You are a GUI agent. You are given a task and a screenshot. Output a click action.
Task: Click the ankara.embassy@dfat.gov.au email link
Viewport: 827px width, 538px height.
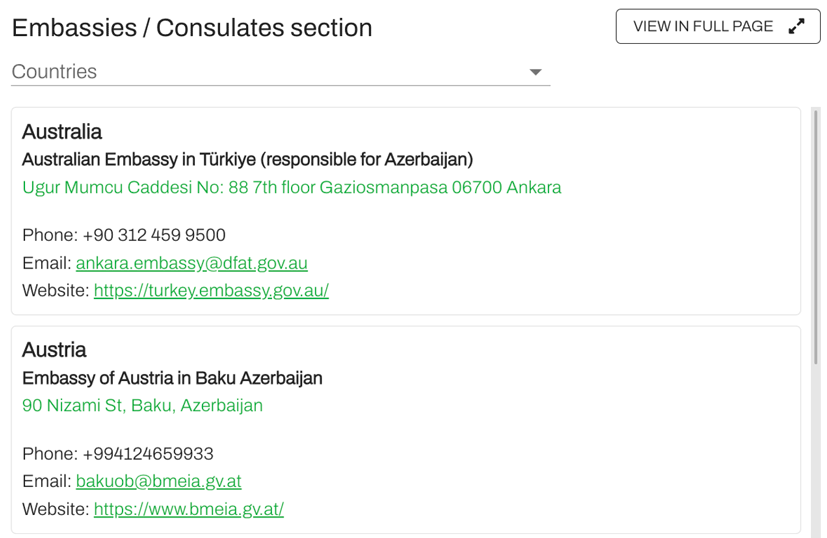pyautogui.click(x=191, y=263)
